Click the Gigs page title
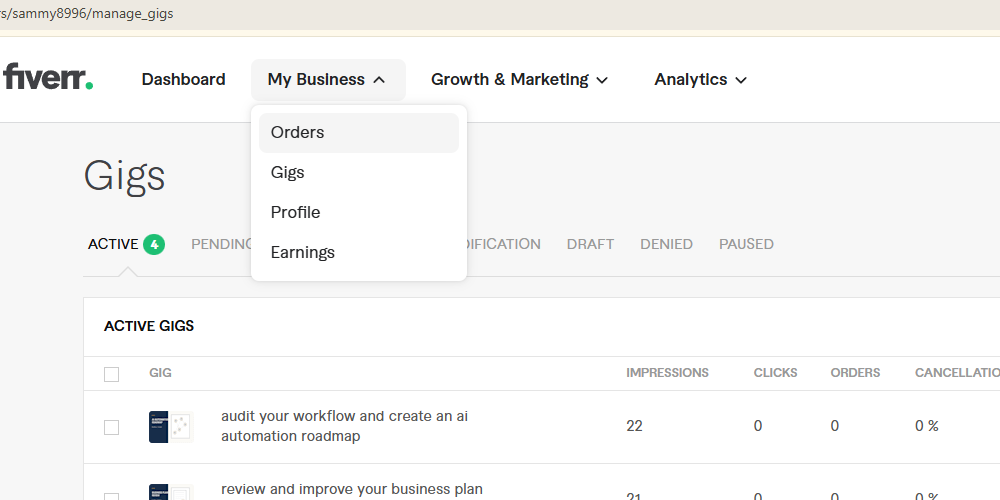This screenshot has width=1000, height=500. [x=124, y=177]
